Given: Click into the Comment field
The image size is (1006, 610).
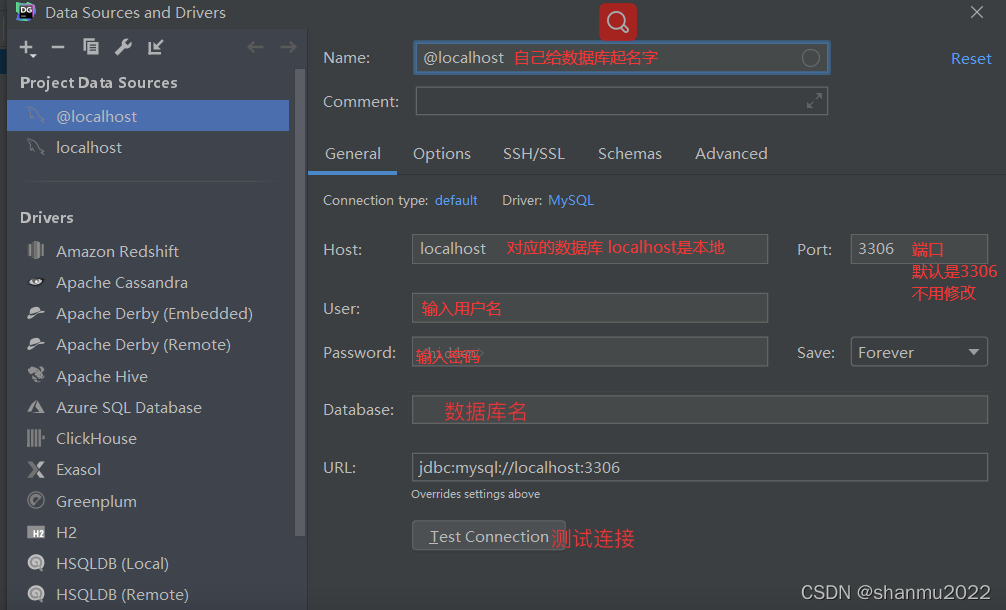Looking at the screenshot, I should pos(622,101).
